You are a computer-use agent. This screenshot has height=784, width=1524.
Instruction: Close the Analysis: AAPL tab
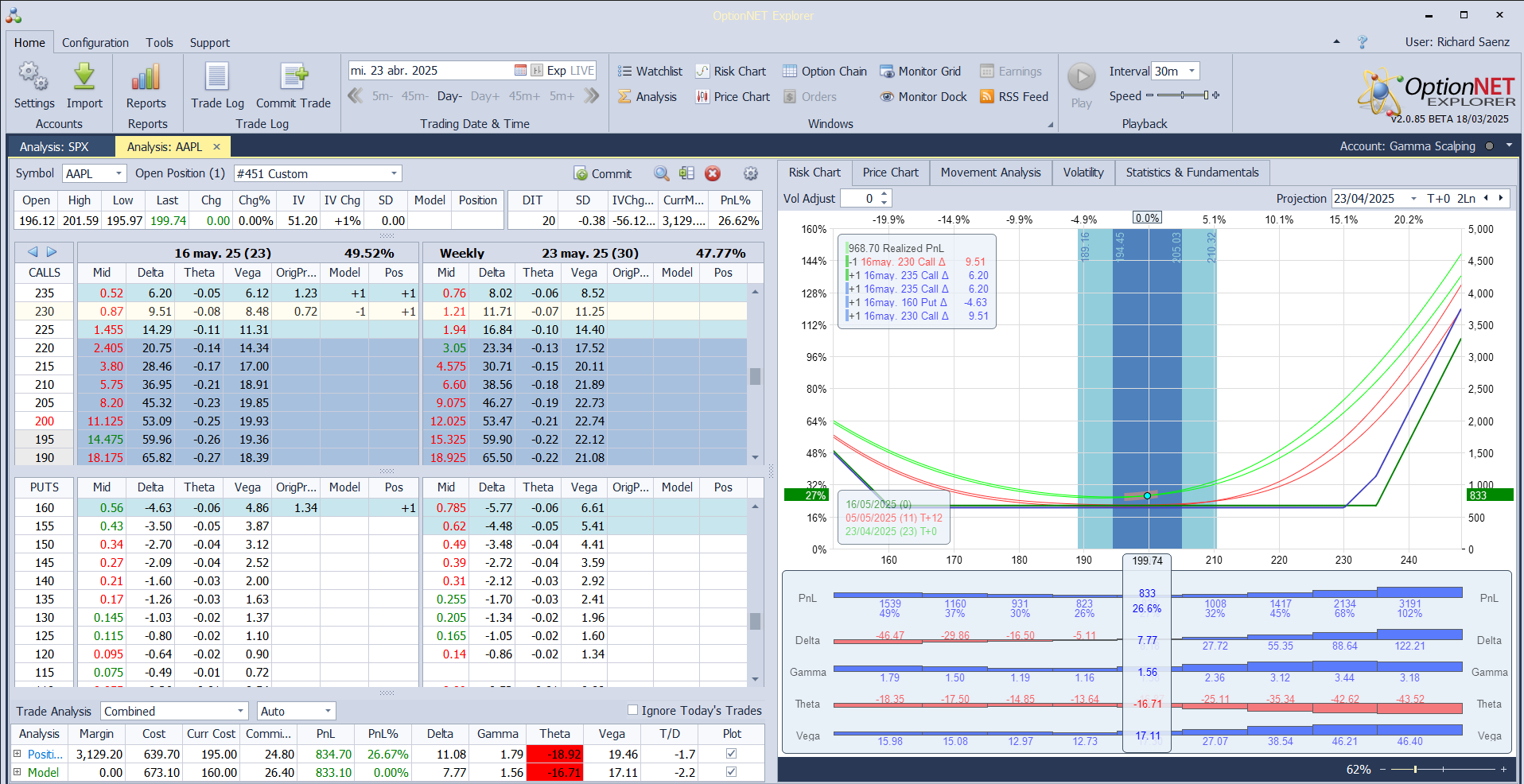point(216,146)
